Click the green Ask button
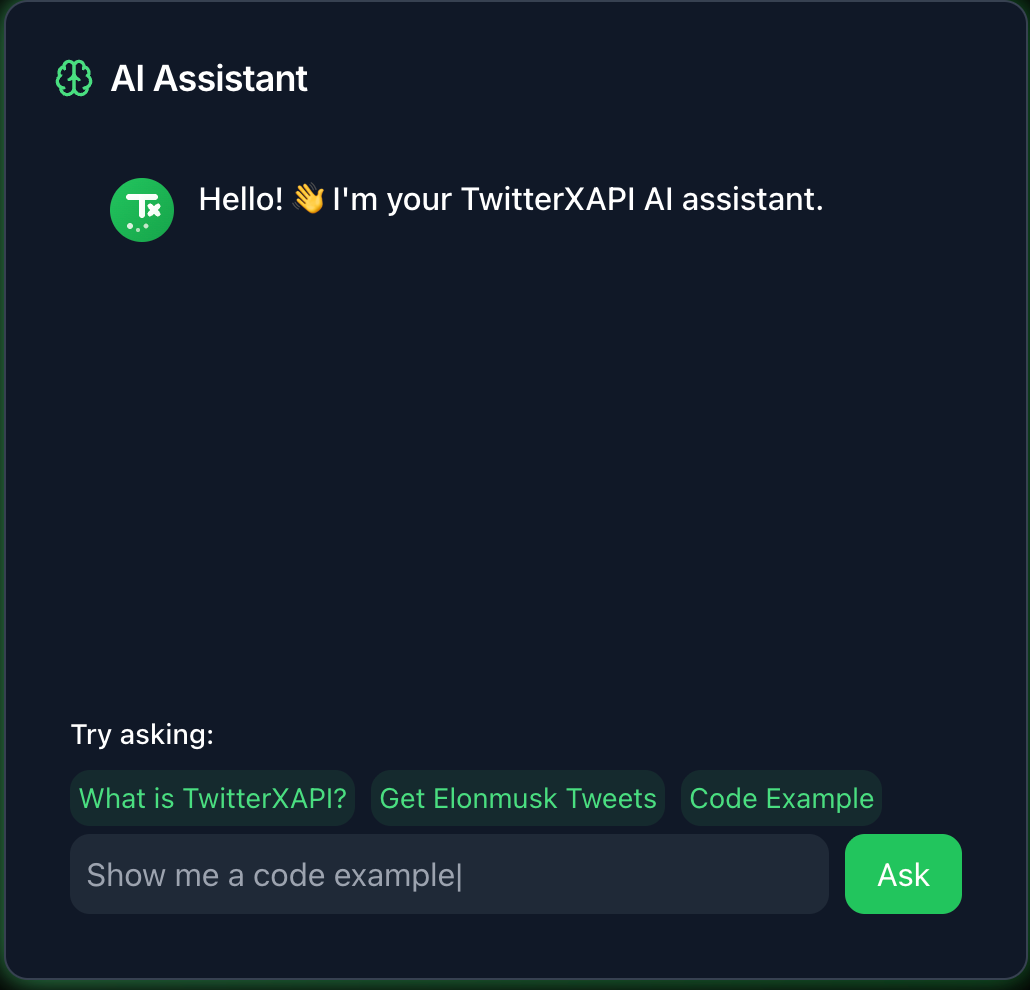 [x=903, y=874]
